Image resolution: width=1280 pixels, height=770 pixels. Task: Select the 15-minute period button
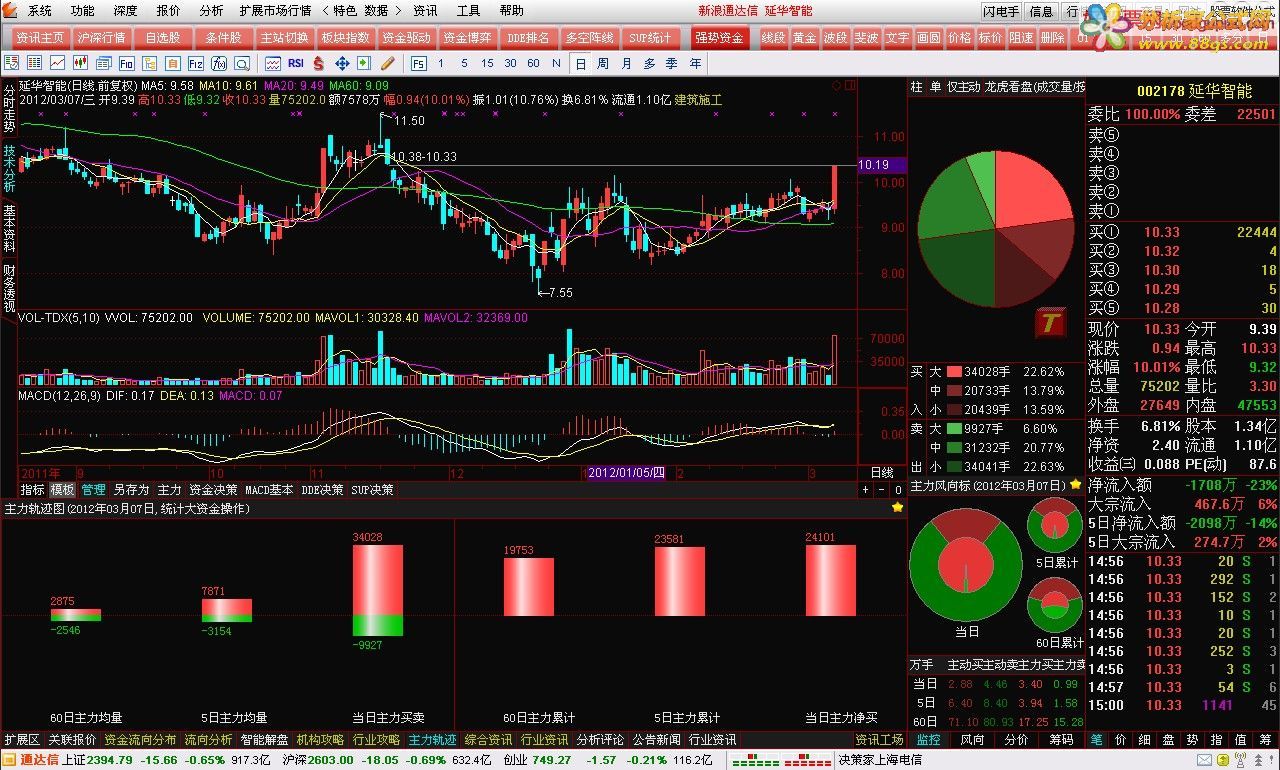(x=487, y=63)
